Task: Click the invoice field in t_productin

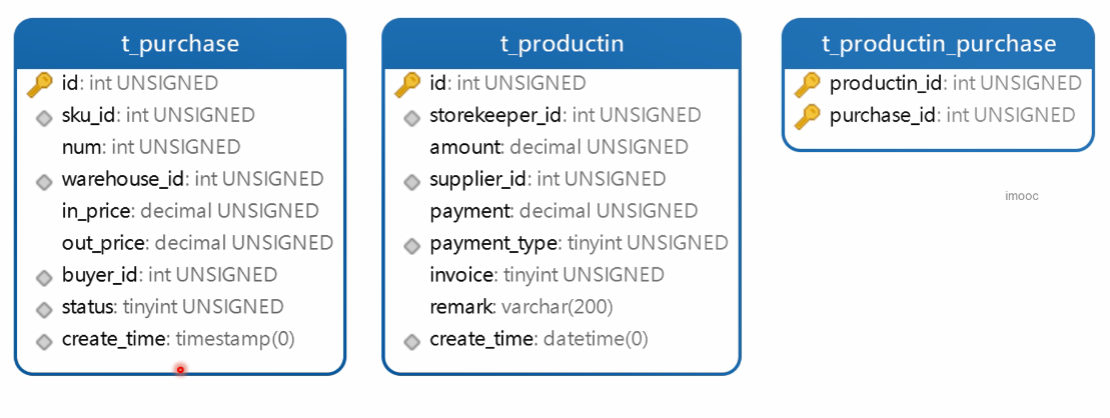Action: click(546, 275)
